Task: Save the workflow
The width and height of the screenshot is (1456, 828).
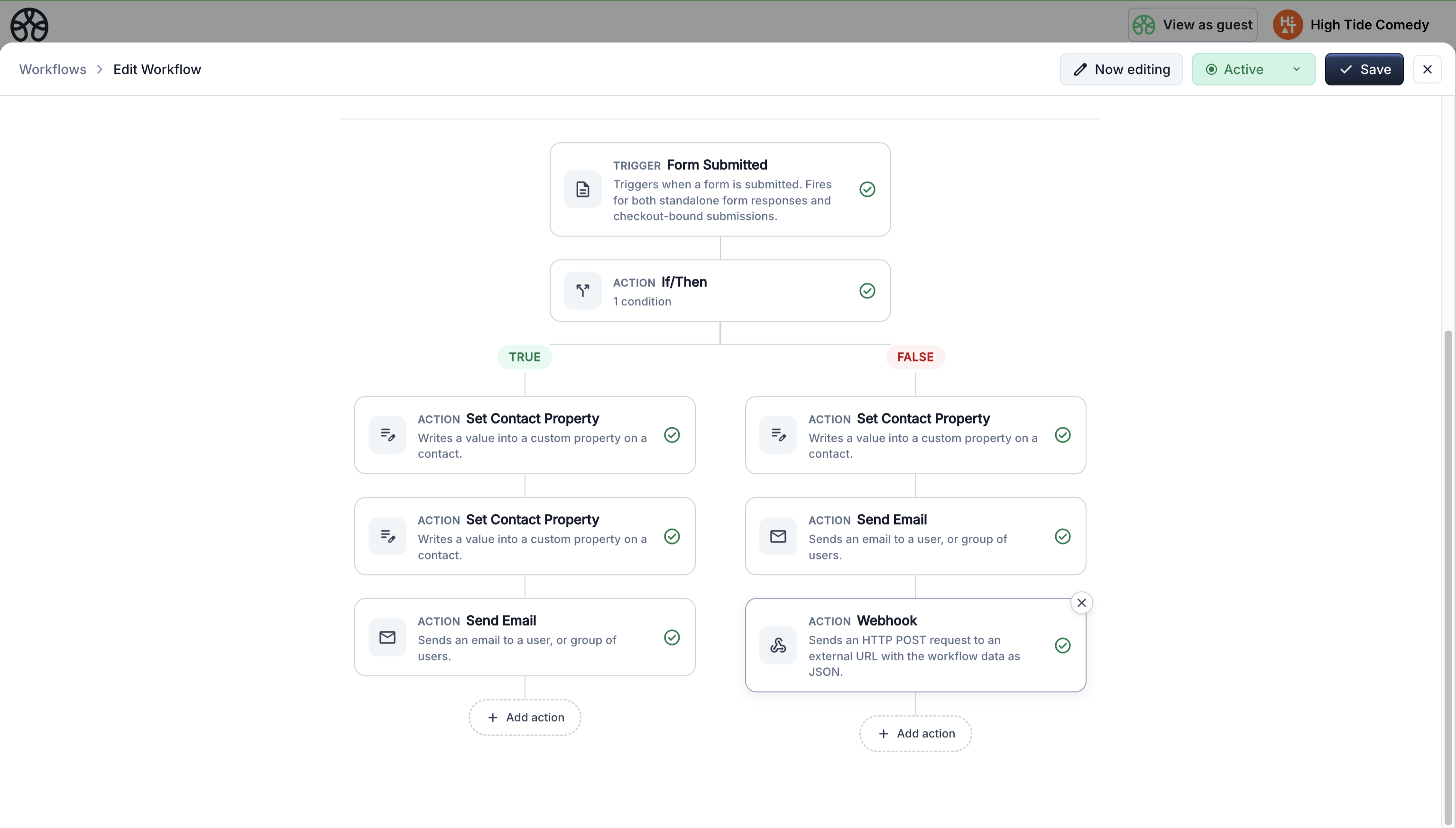Action: click(x=1364, y=69)
